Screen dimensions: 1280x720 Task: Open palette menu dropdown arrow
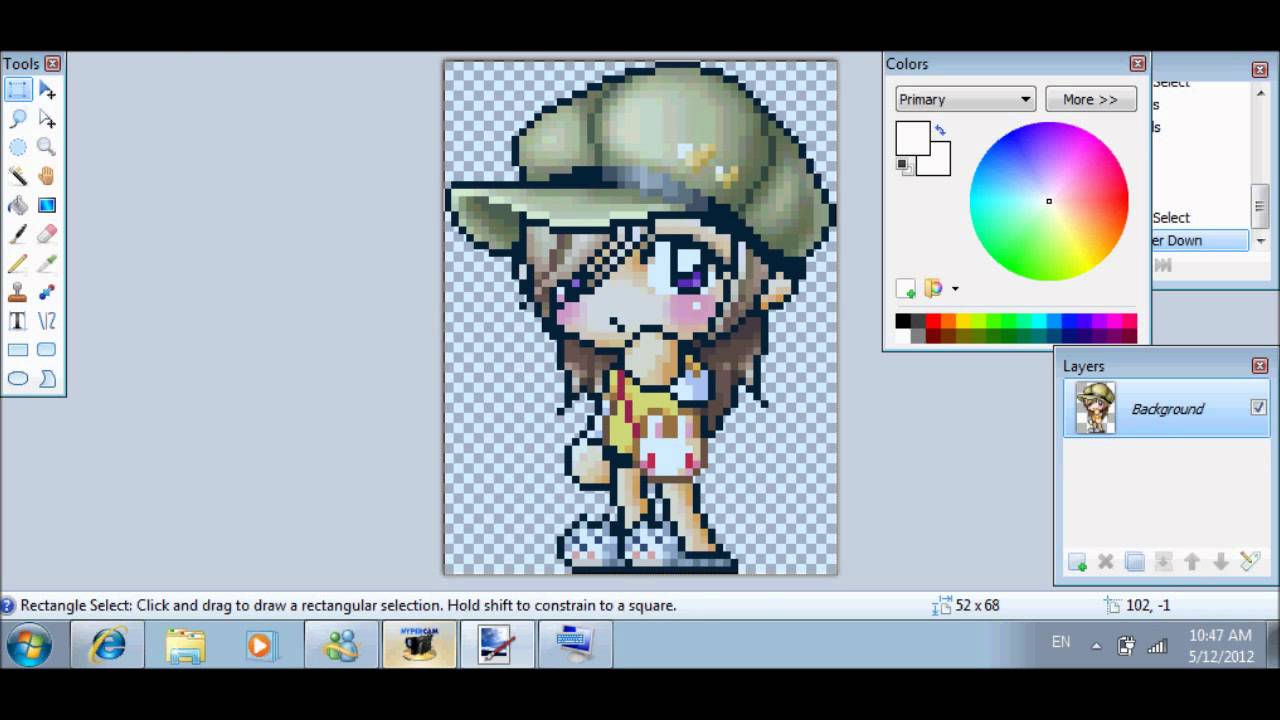(955, 289)
